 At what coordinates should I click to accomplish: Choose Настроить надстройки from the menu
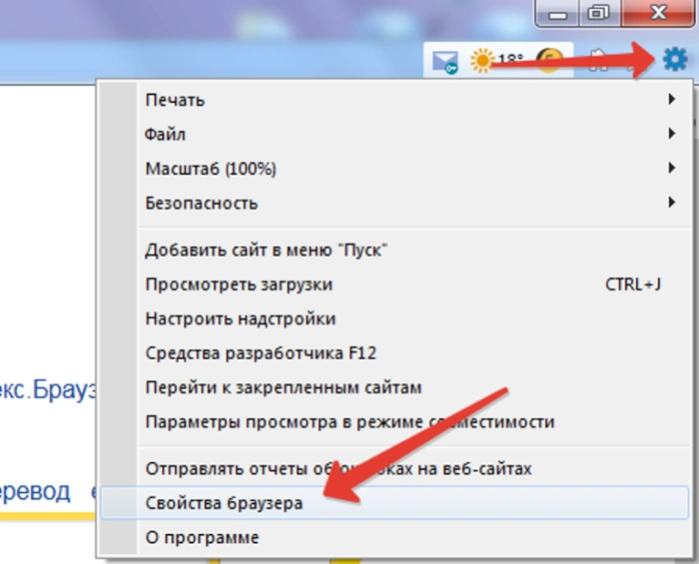point(395,319)
